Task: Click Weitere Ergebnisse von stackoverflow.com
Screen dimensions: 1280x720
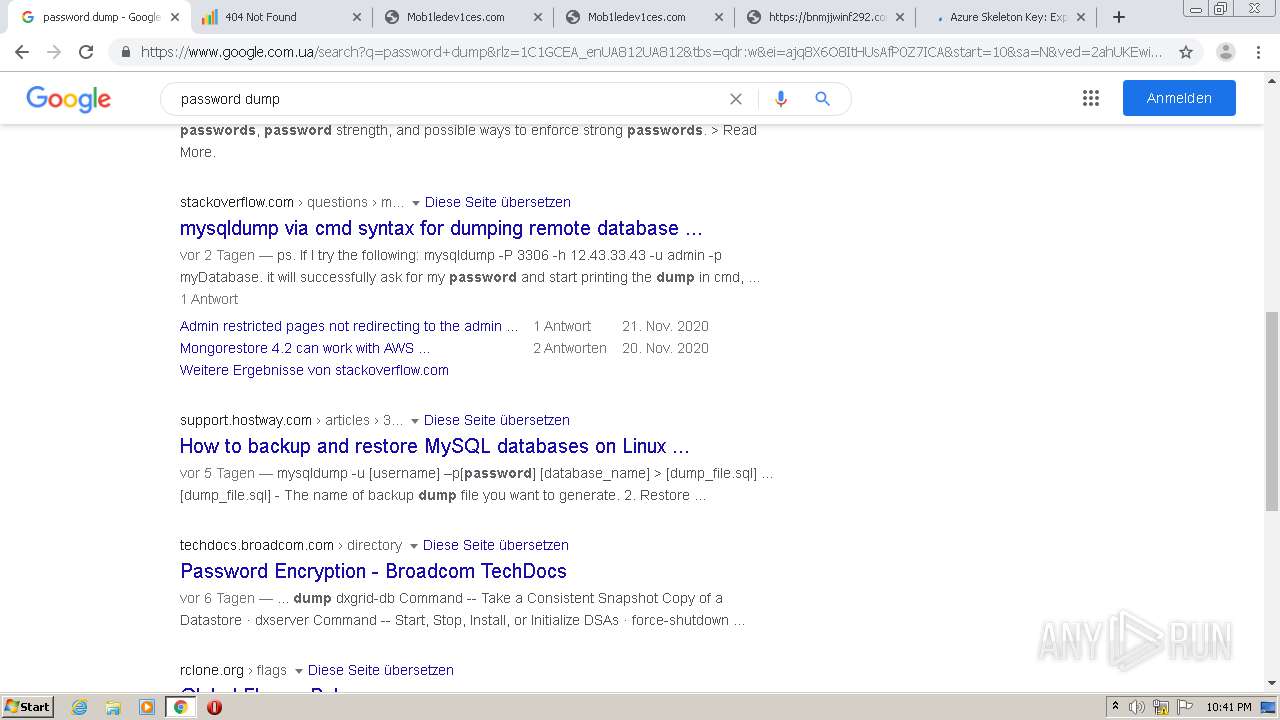Action: click(314, 370)
